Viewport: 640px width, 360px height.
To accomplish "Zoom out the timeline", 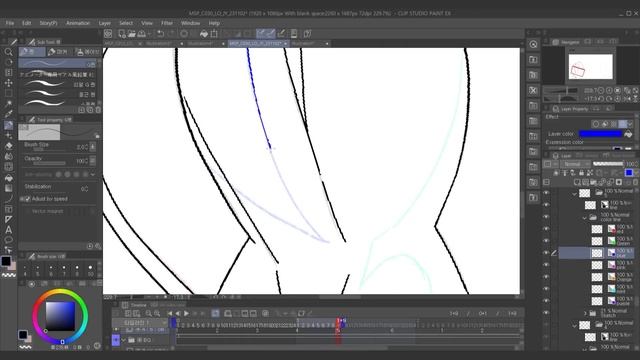I will click(x=149, y=313).
